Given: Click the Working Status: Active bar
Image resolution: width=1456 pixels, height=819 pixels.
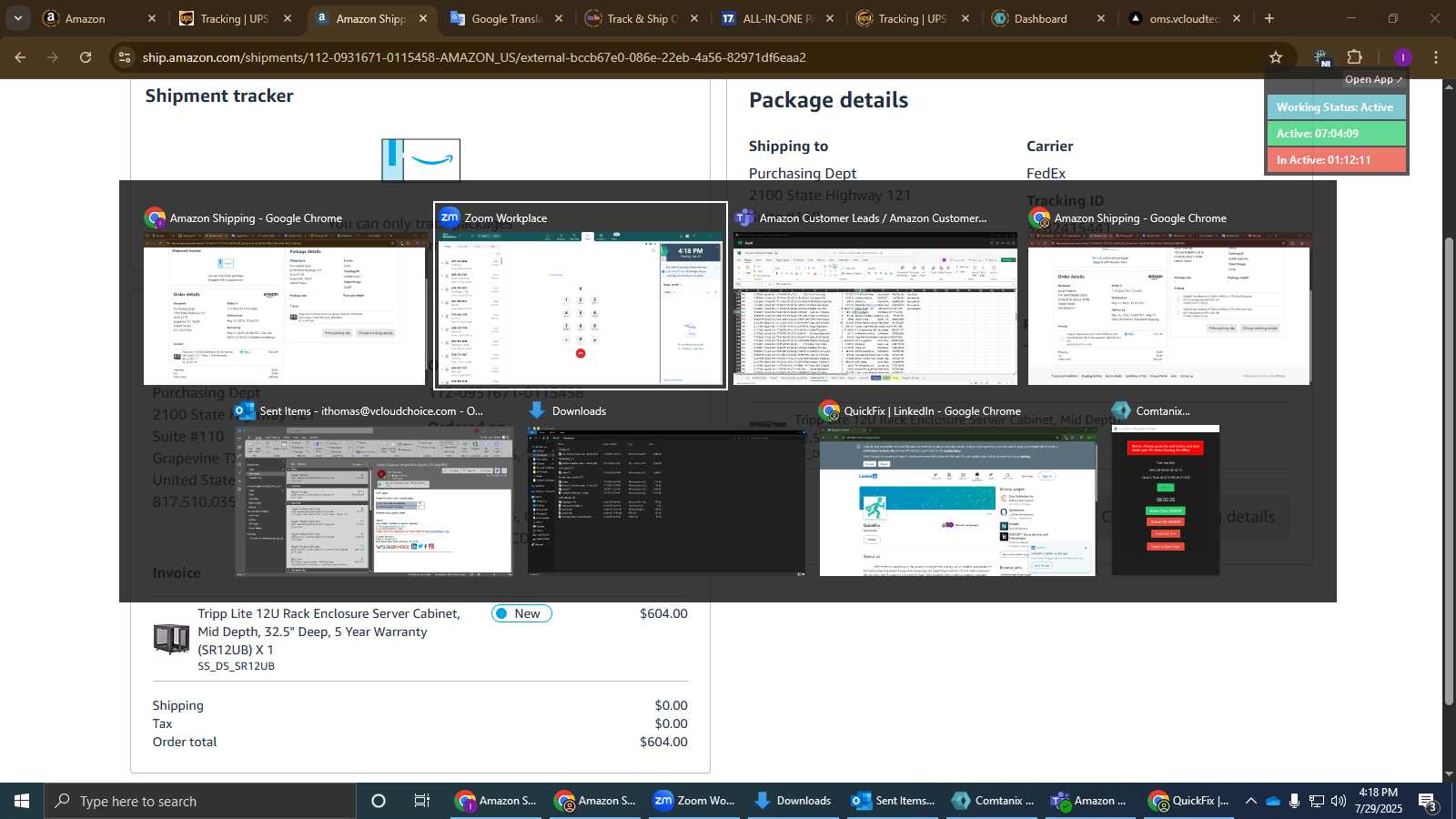Looking at the screenshot, I should (x=1336, y=107).
